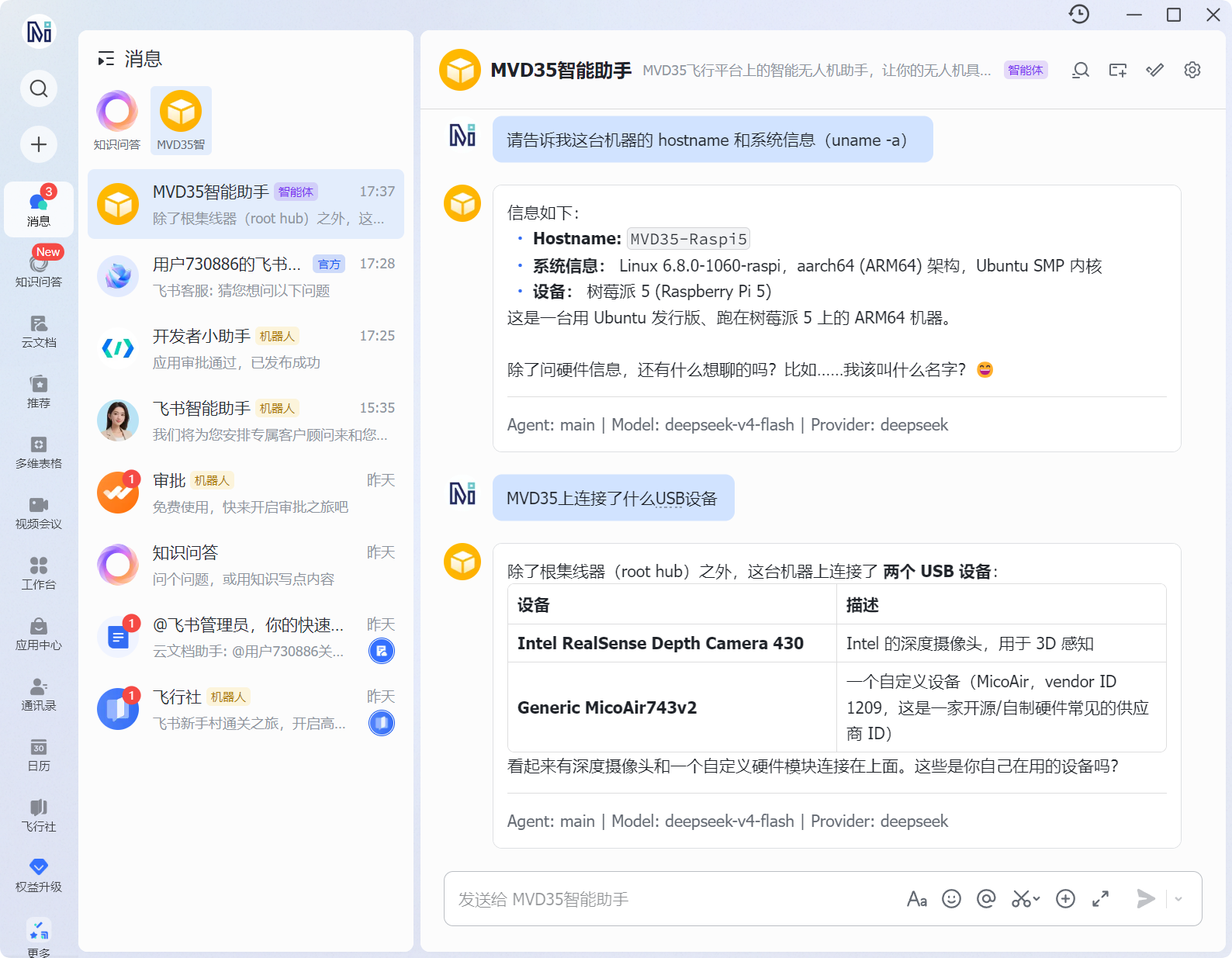Click the MVD35智能助手 header avatar

460,70
